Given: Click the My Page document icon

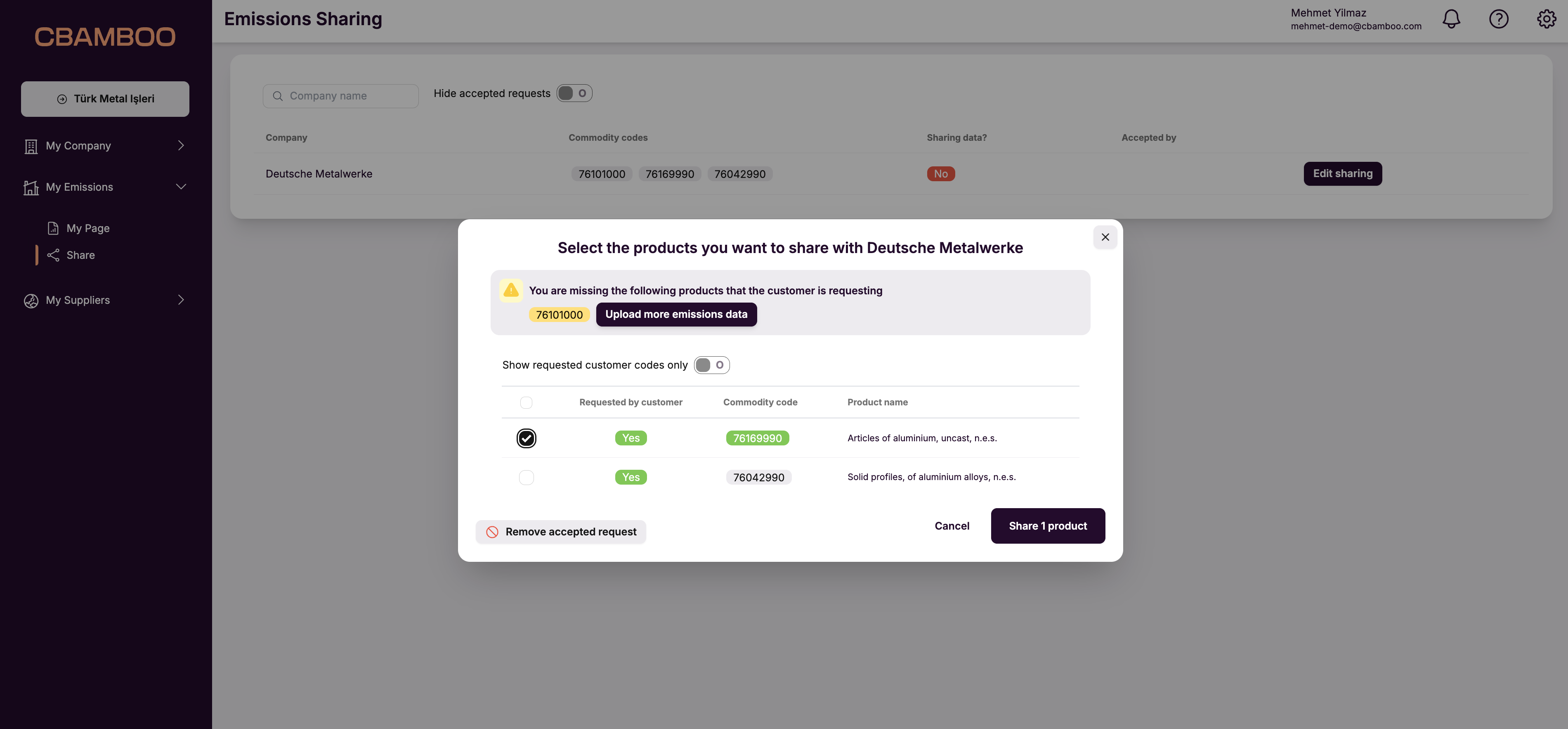Looking at the screenshot, I should 54,228.
